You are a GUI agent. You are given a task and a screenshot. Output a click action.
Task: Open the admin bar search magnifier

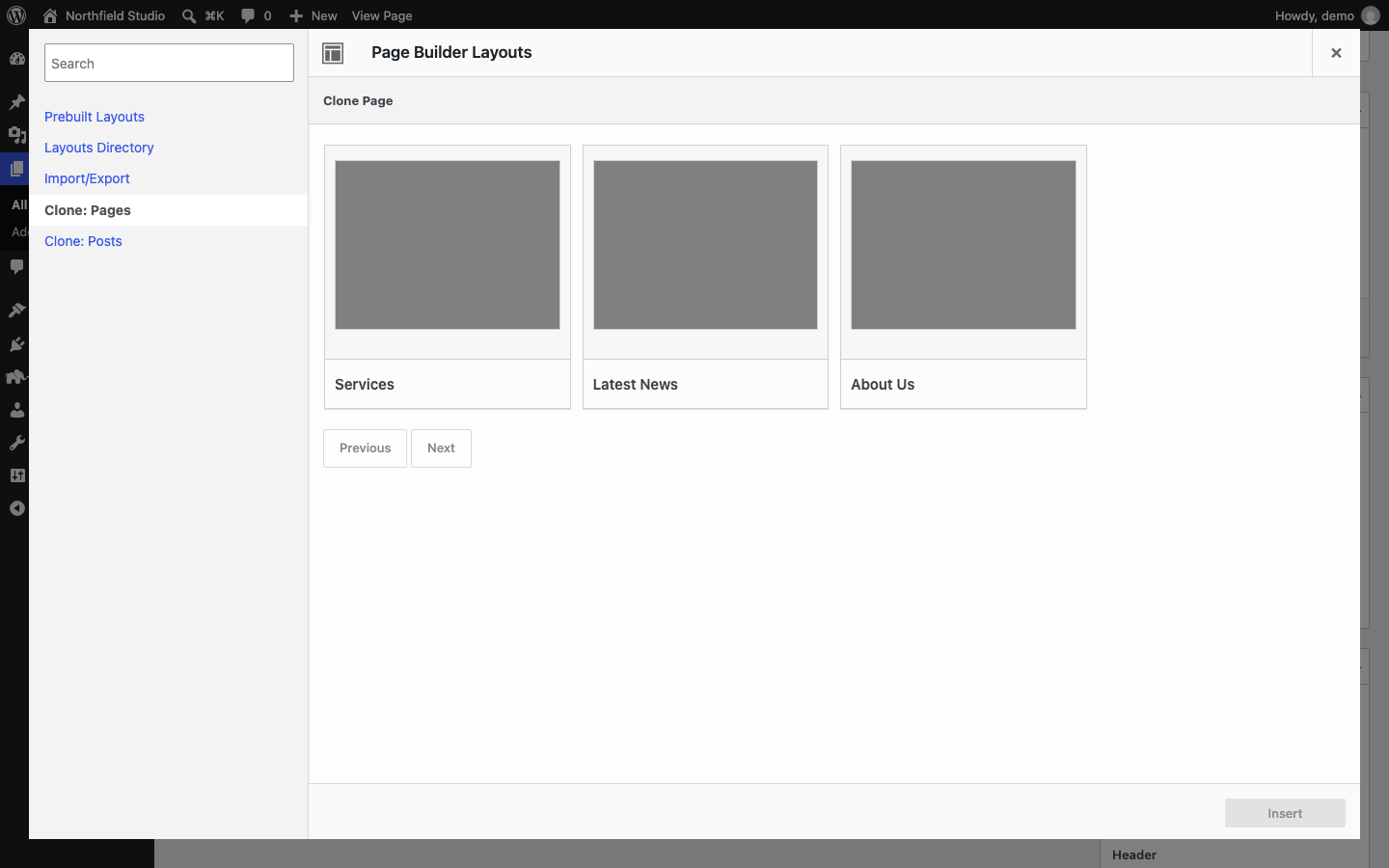189,15
